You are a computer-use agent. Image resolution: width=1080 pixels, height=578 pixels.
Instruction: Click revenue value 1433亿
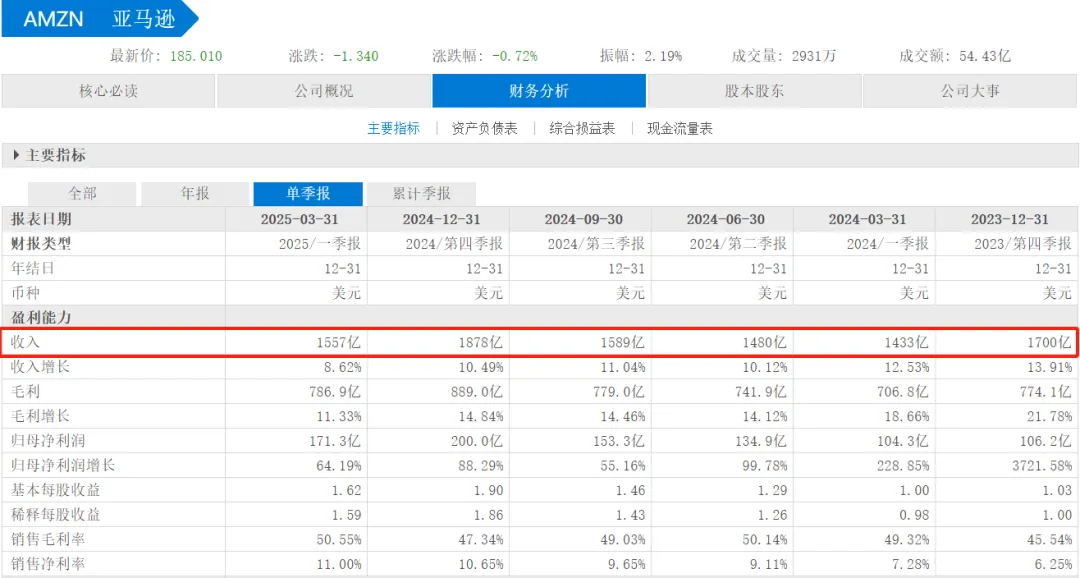(906, 342)
